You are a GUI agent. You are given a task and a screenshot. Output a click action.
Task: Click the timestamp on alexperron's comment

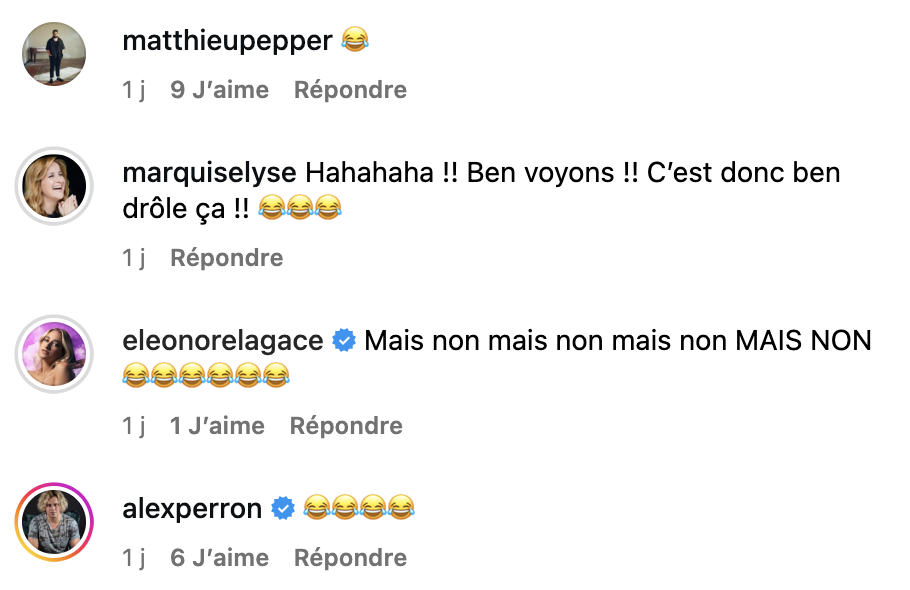coord(134,558)
